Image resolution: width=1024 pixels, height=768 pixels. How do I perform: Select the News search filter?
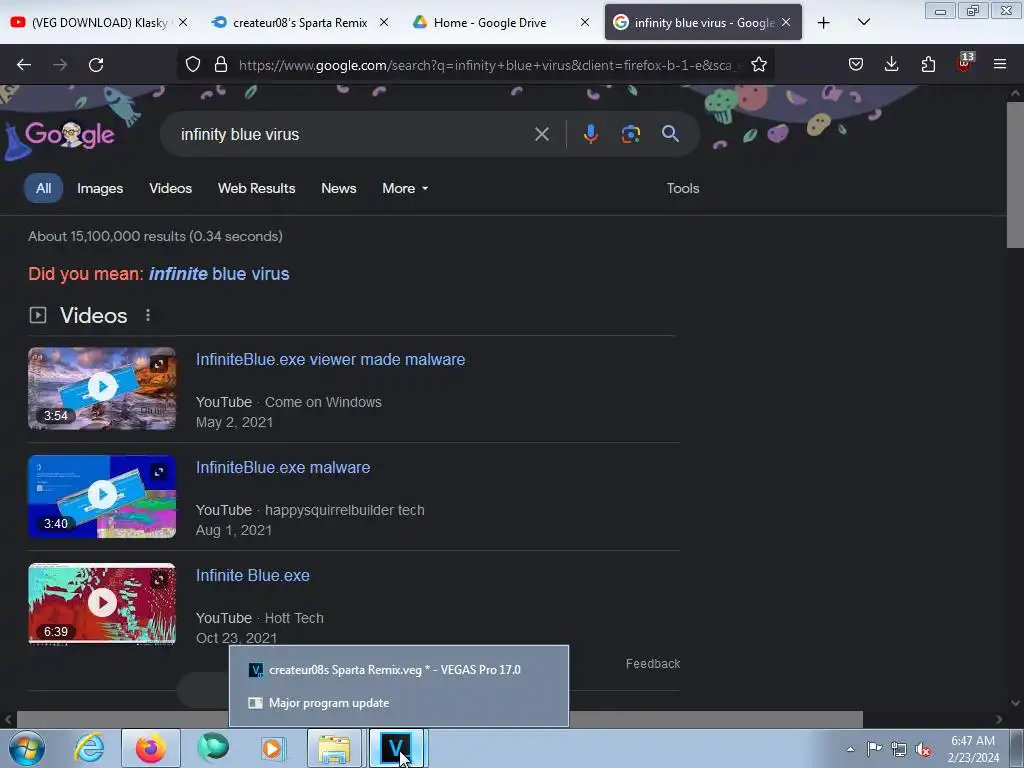click(x=338, y=188)
